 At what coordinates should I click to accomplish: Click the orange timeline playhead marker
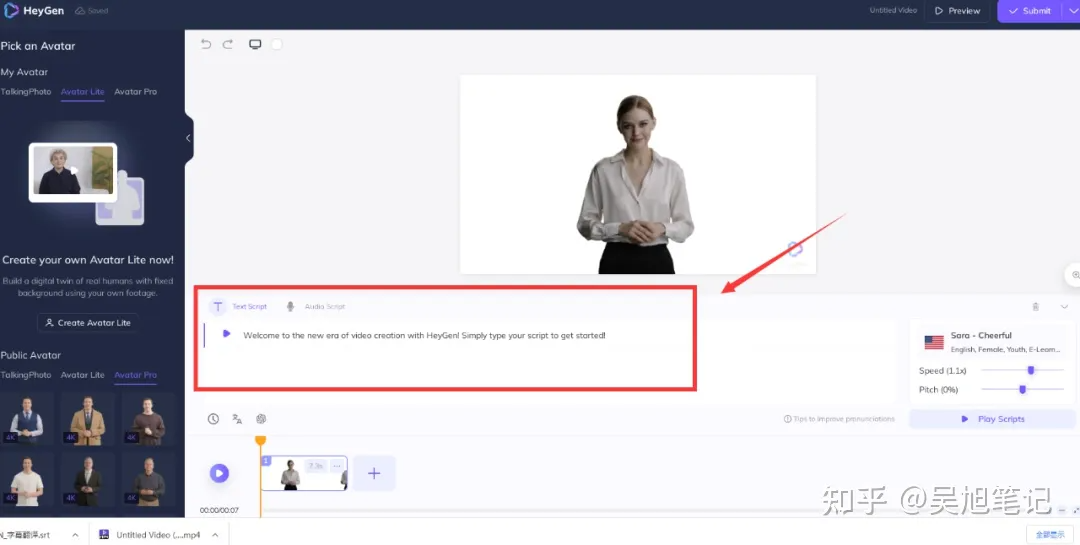click(x=260, y=440)
